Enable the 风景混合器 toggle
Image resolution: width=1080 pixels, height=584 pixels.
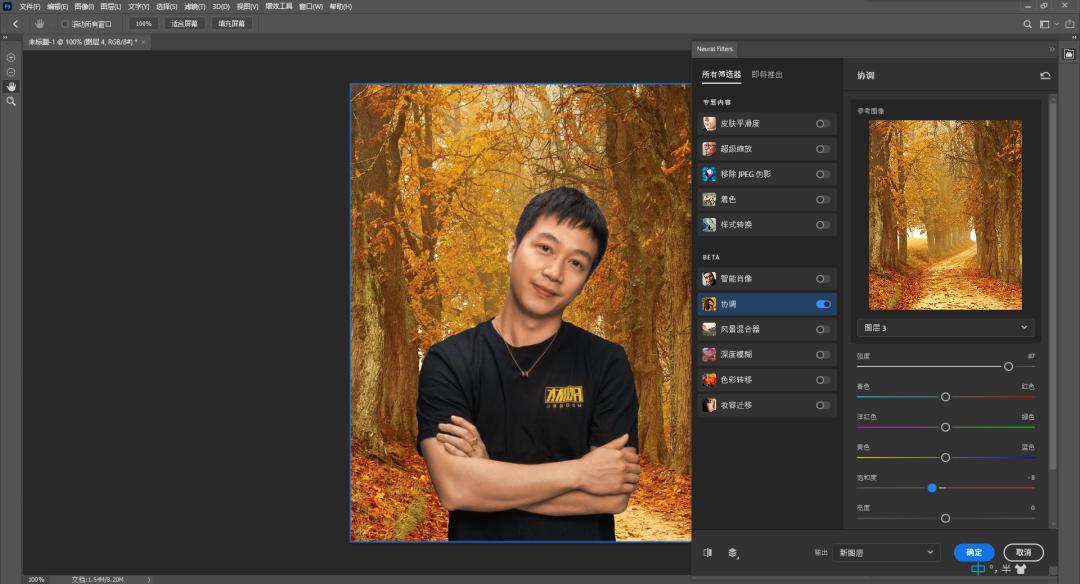(x=822, y=329)
